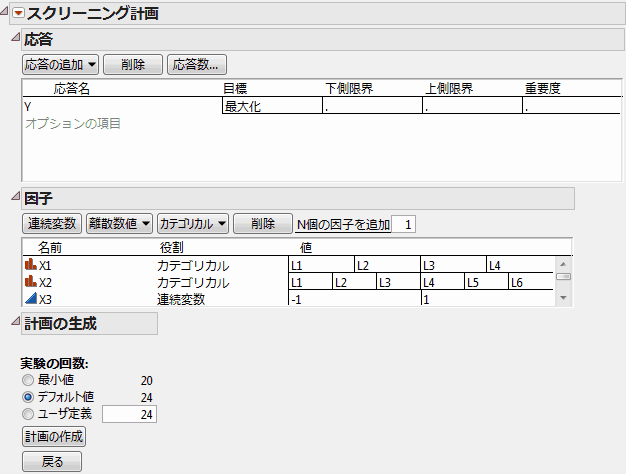626x474 pixels.
Task: Select response name Y
Action: pos(28,107)
